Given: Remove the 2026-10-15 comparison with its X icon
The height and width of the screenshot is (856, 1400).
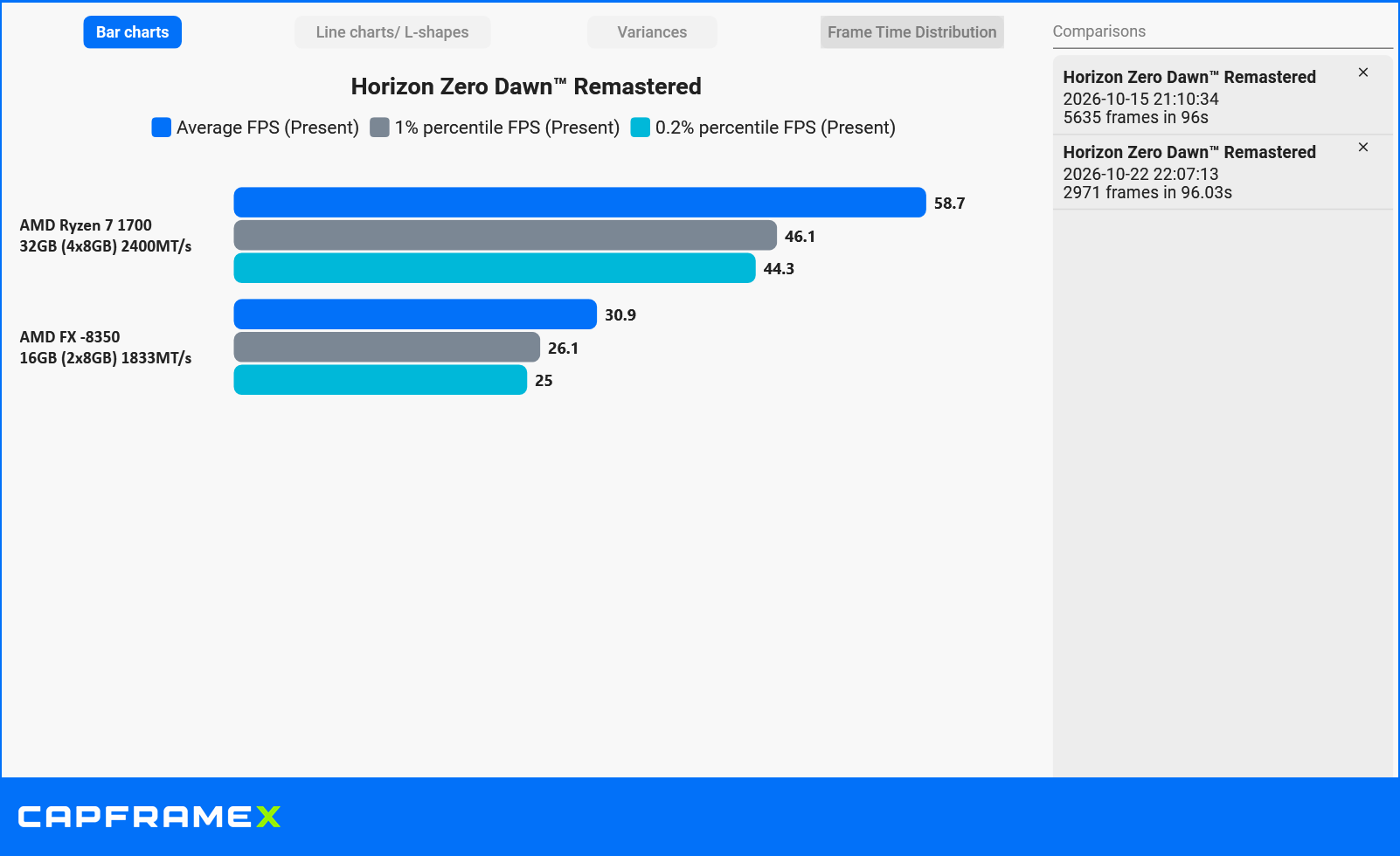Looking at the screenshot, I should pos(1363,72).
